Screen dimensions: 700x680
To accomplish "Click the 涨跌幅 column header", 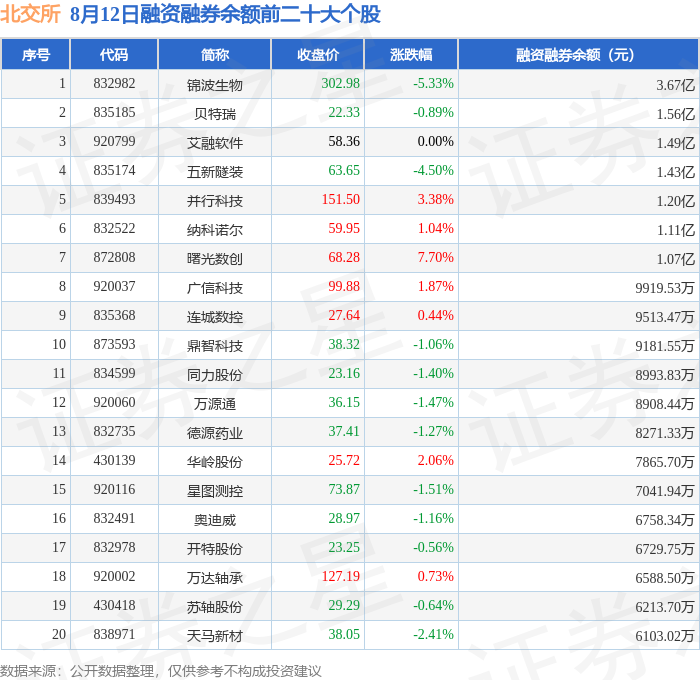I will coord(411,54).
